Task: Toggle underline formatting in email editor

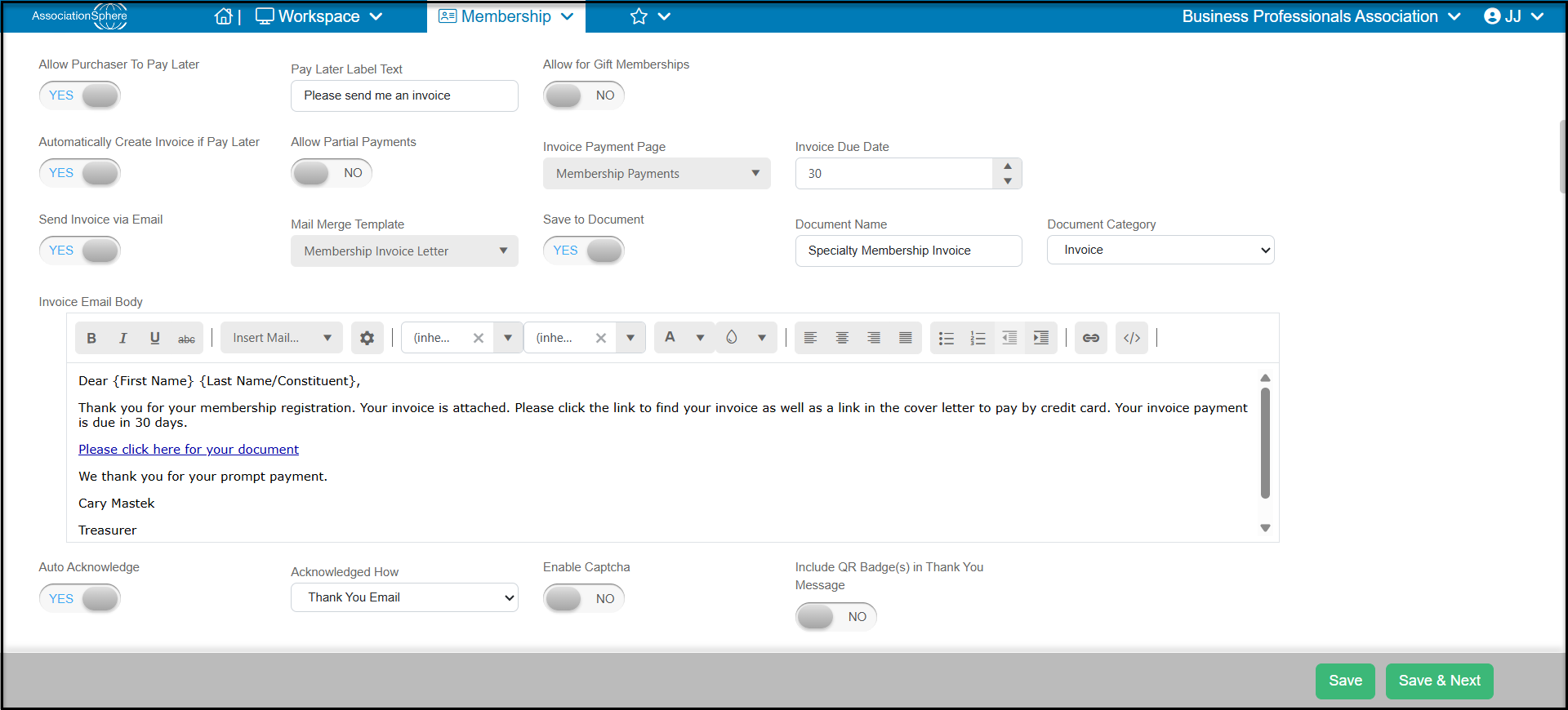Action: pos(154,338)
